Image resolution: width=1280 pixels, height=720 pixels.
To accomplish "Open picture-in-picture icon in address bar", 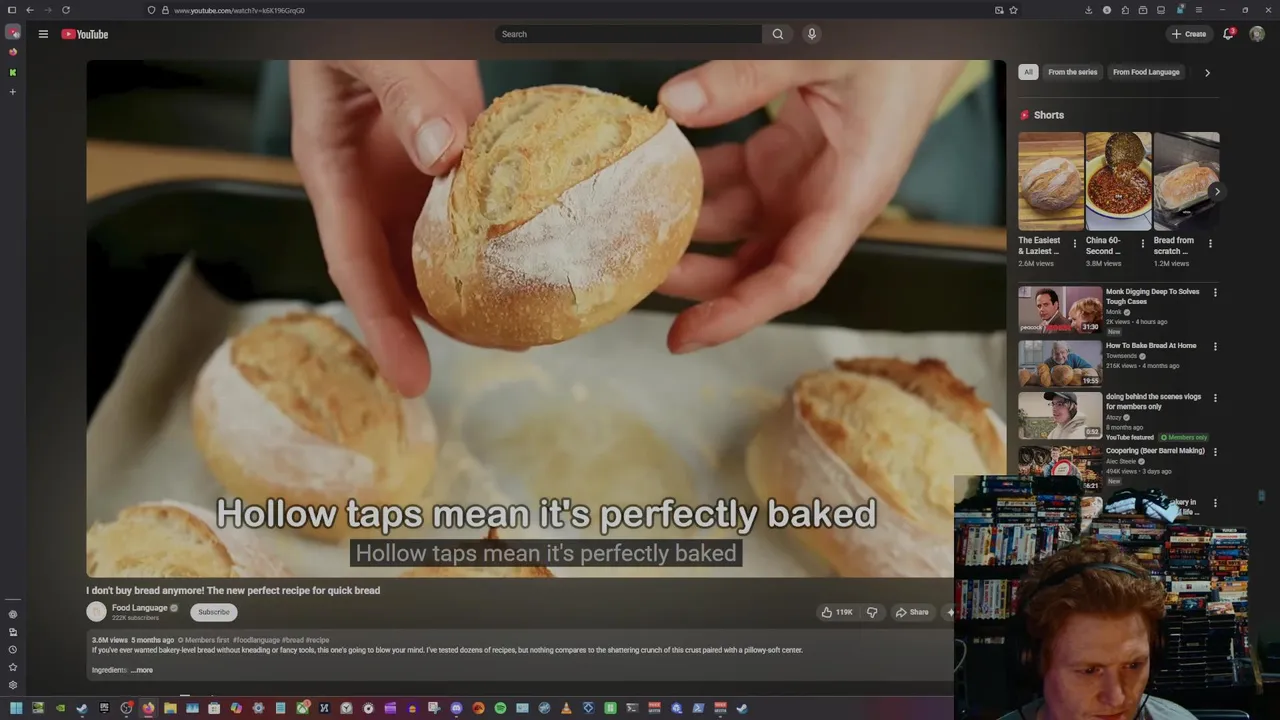I will point(999,10).
